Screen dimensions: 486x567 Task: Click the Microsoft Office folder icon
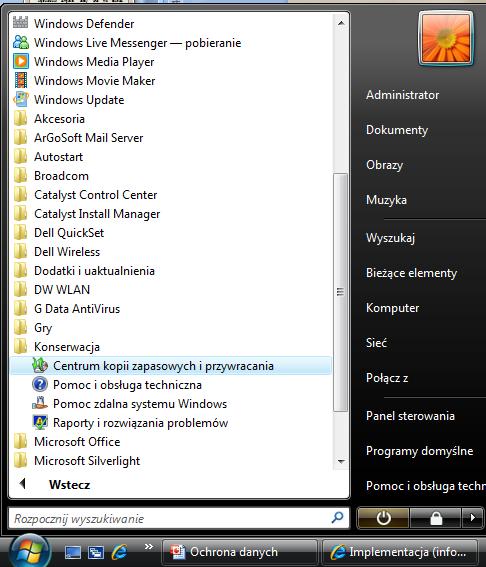tap(20, 441)
